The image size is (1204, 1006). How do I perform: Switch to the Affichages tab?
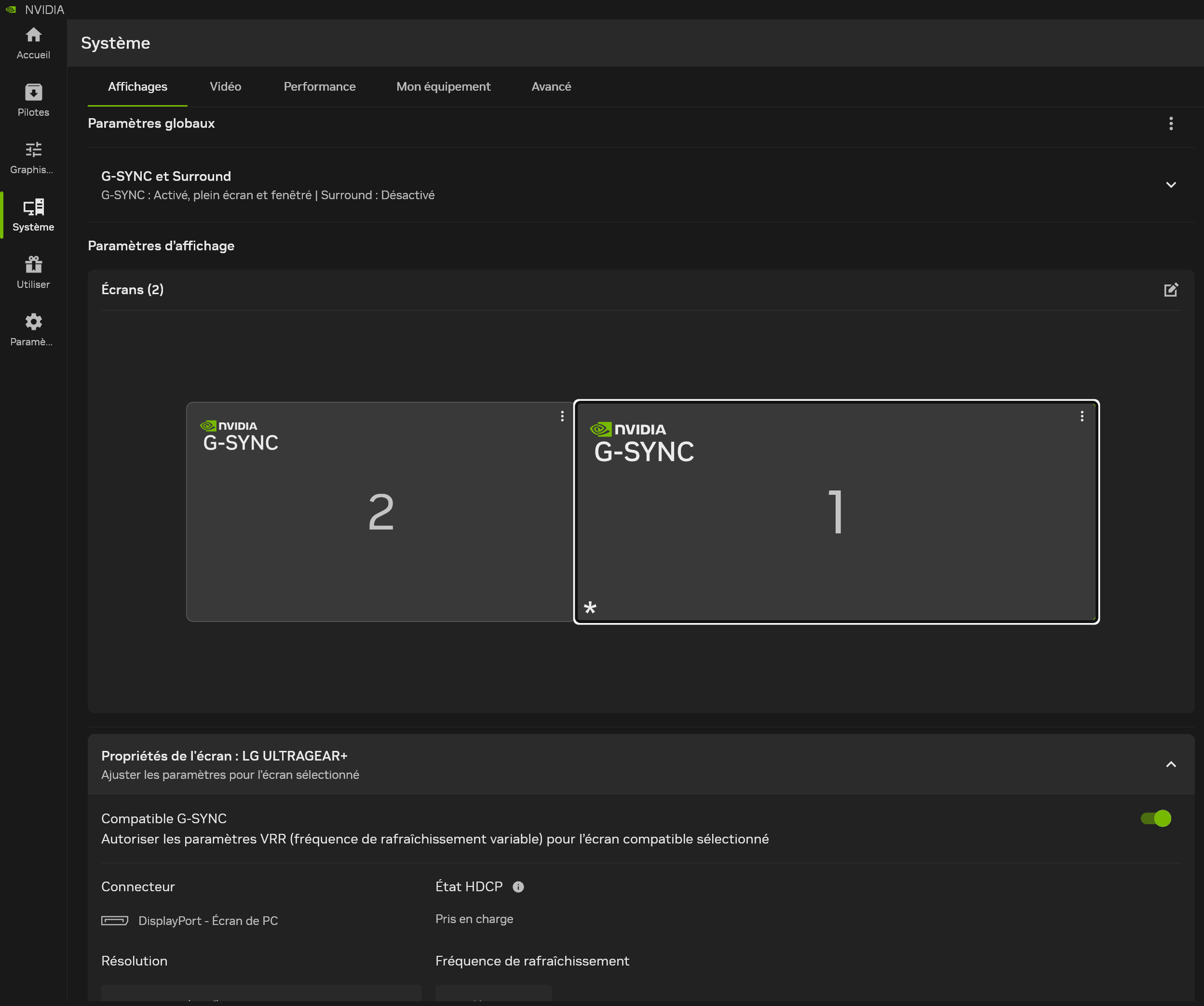click(137, 87)
